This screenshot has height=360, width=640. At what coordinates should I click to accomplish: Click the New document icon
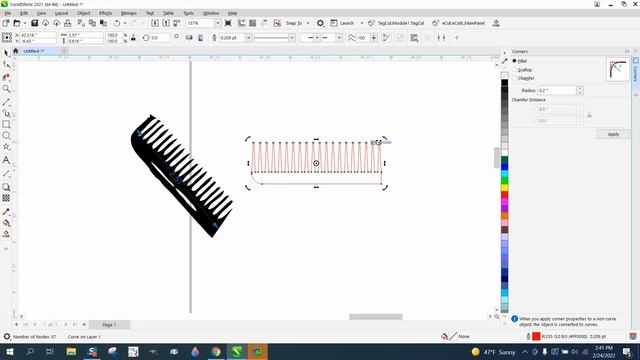click(x=6, y=23)
